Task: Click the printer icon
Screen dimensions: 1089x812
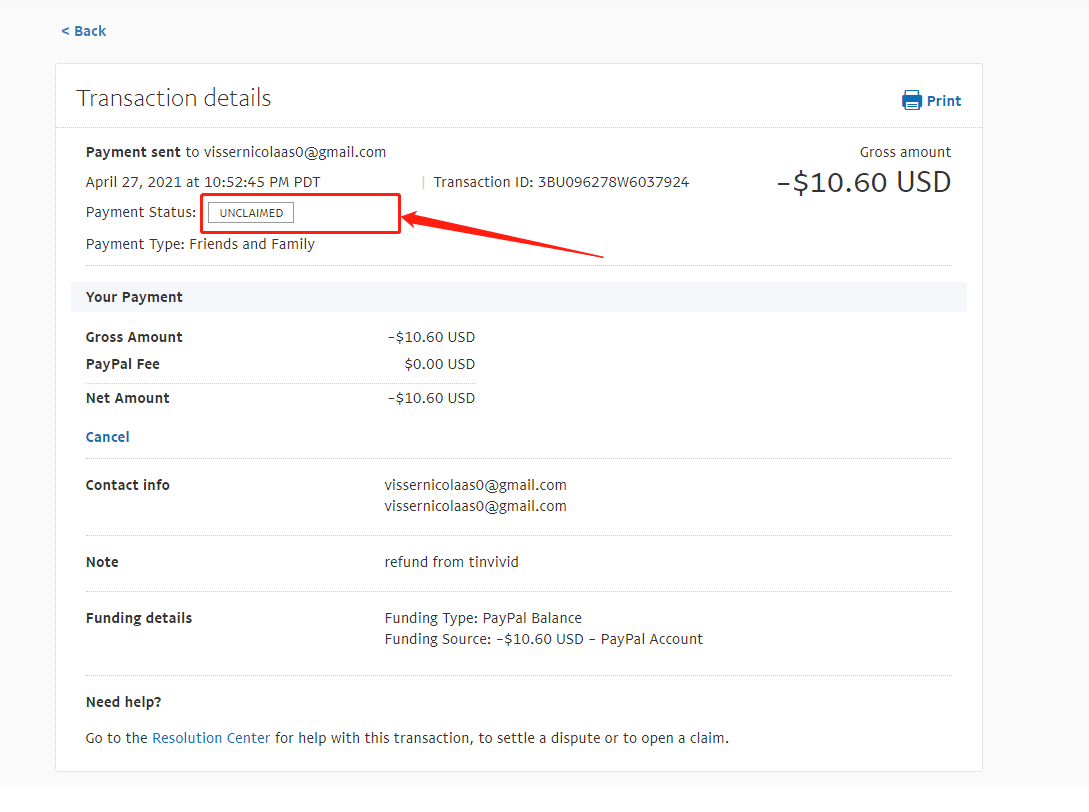Action: (x=911, y=100)
